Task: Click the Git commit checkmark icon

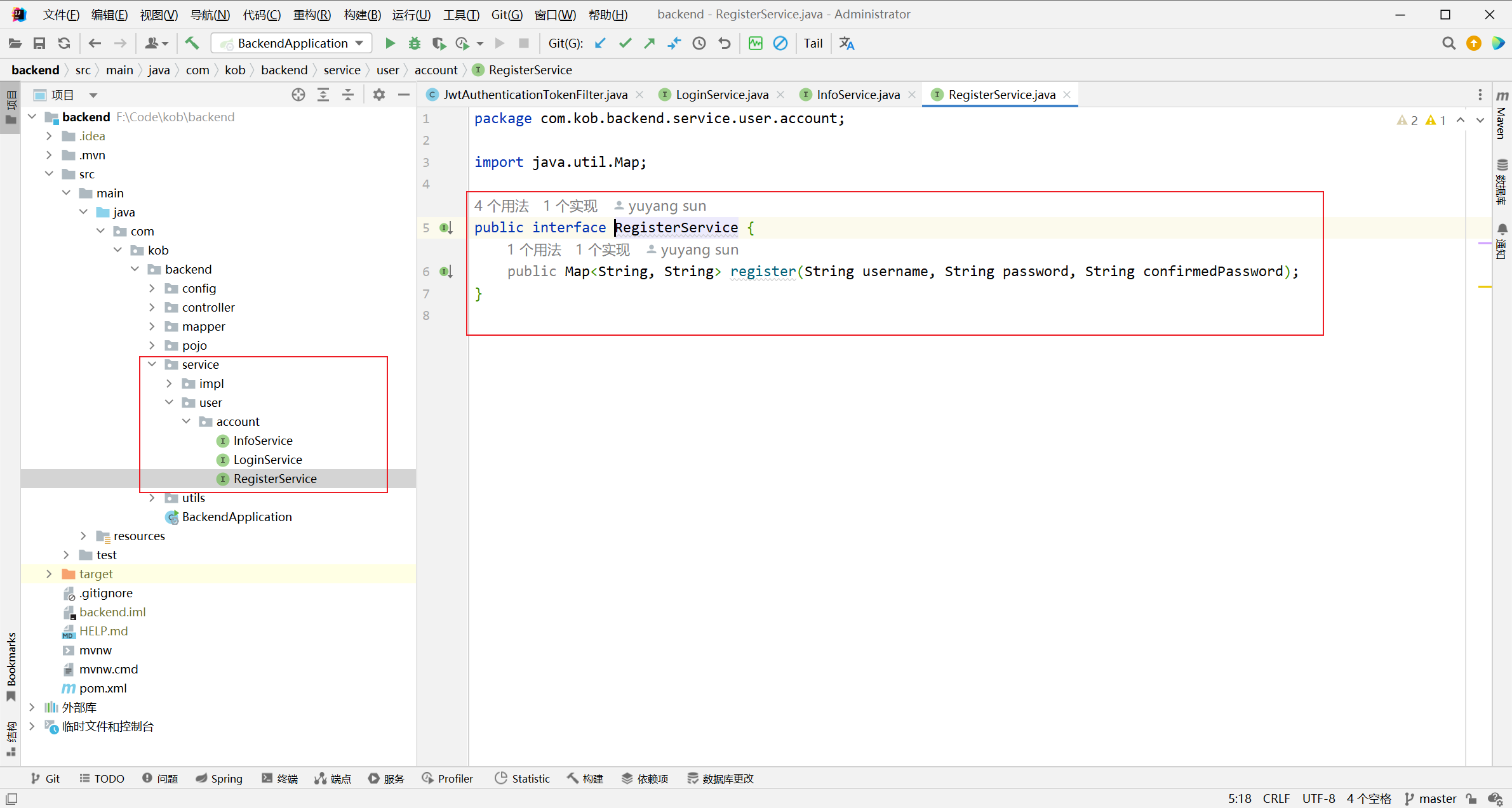Action: click(x=626, y=43)
